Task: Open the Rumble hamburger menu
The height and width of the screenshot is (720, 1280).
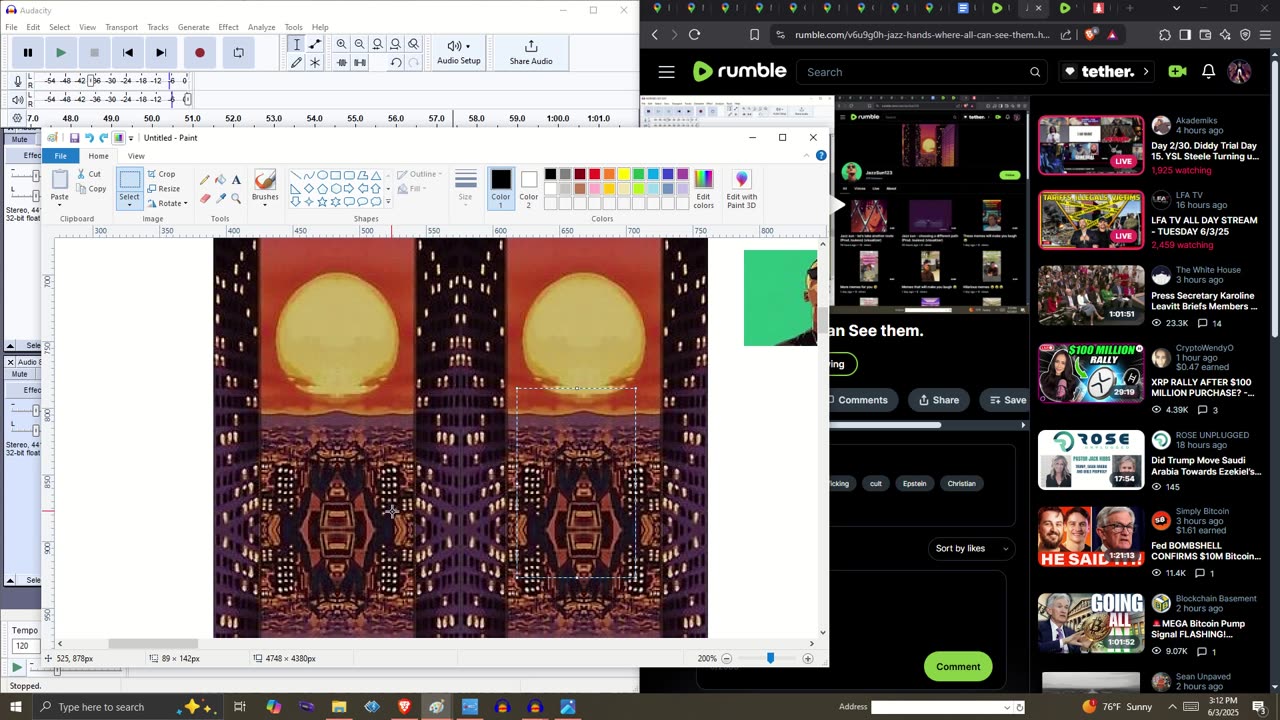Action: pyautogui.click(x=667, y=72)
